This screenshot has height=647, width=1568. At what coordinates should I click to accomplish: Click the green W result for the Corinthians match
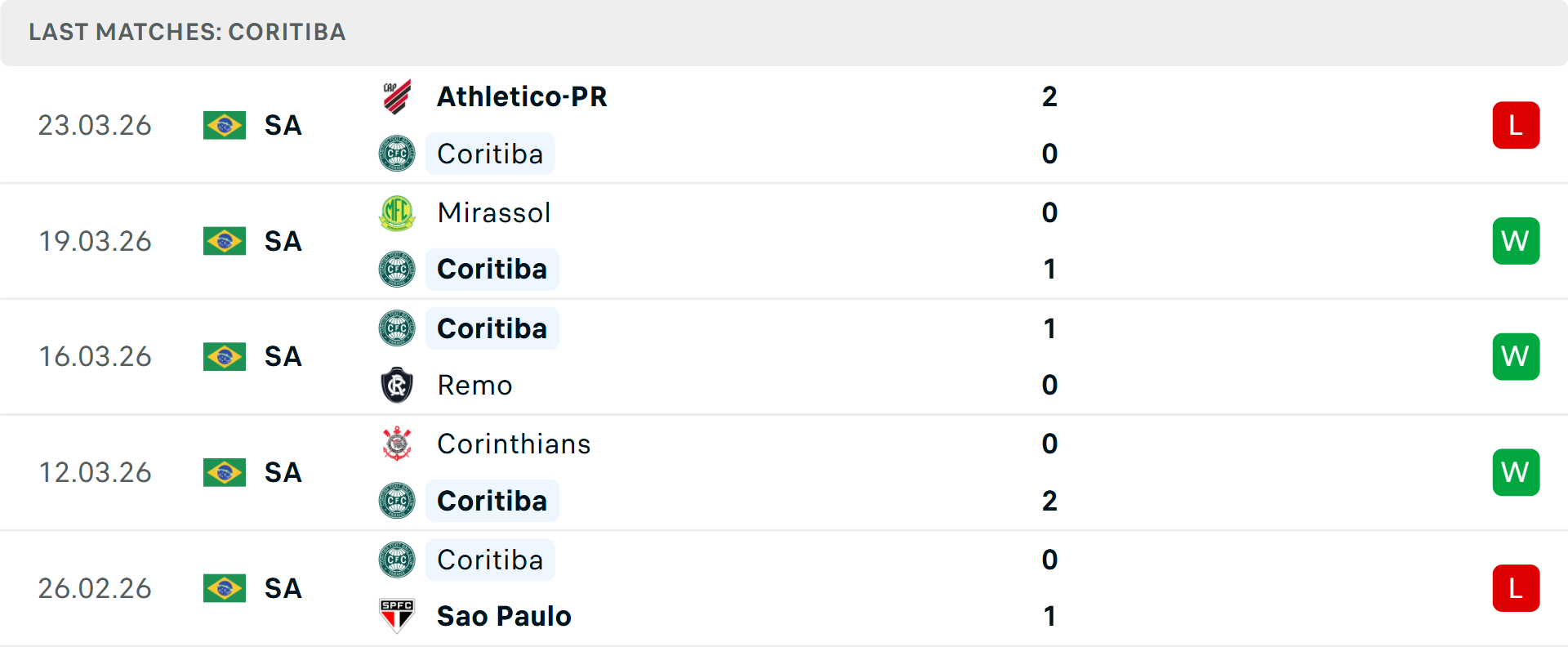[1517, 472]
